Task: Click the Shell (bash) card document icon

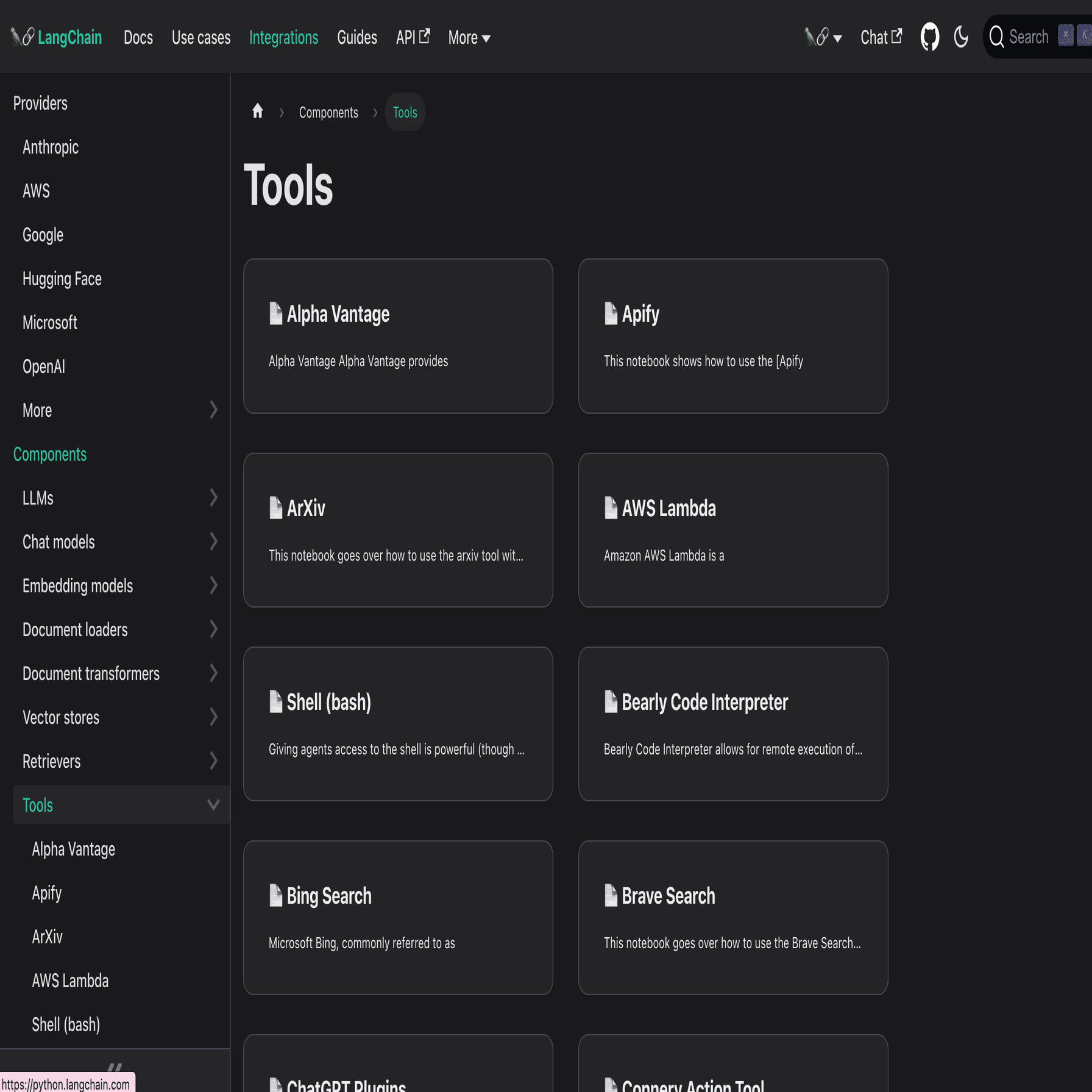Action: [275, 702]
